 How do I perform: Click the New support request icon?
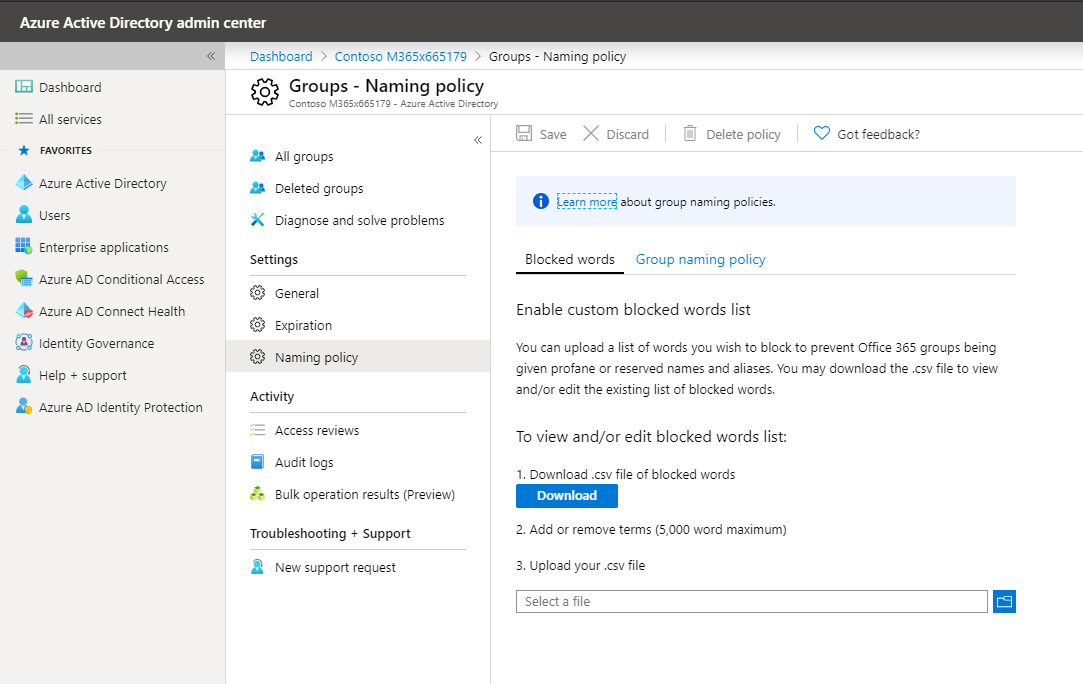[258, 567]
